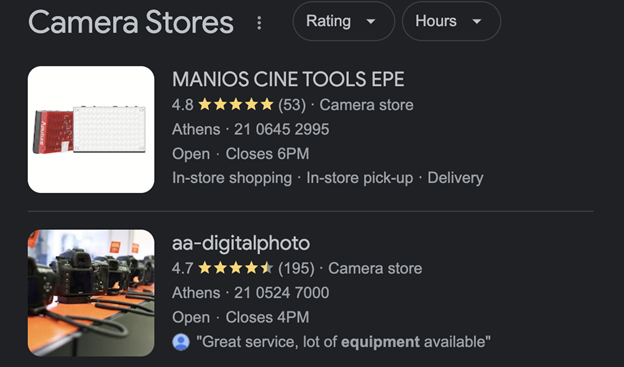Screen dimensions: 624x367
Task: Expand the Hours filter dropdown
Action: click(x=451, y=21)
